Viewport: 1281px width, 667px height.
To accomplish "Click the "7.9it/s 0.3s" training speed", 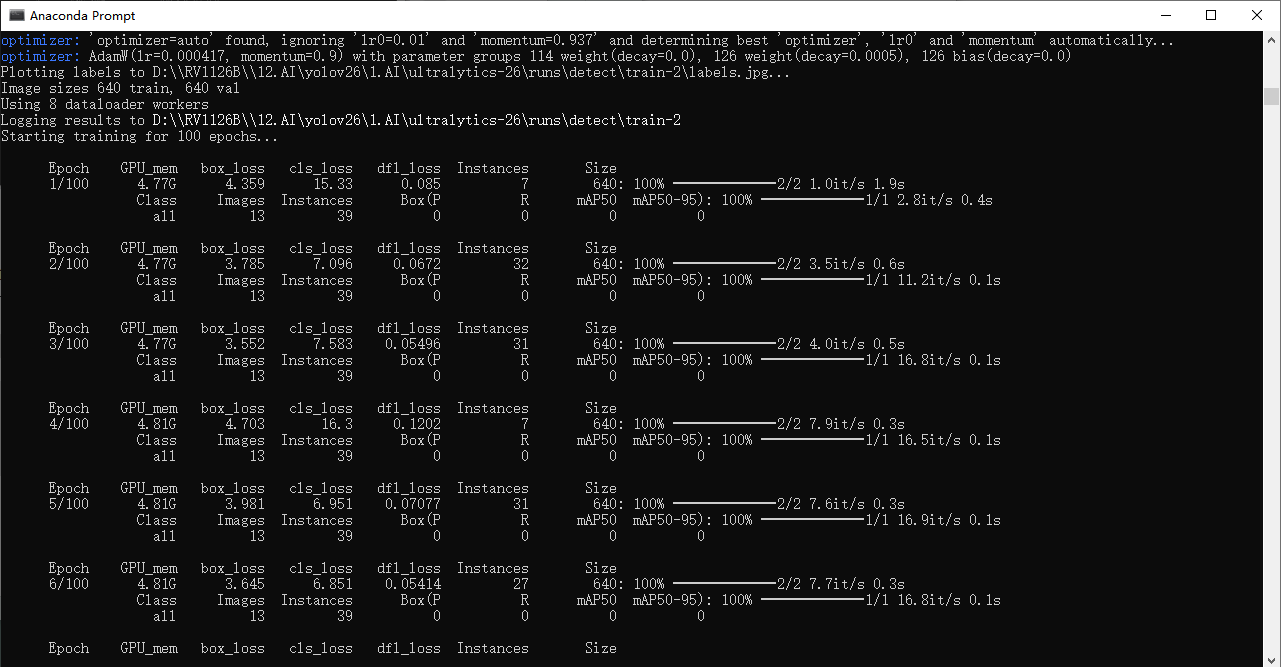I will 857,425.
